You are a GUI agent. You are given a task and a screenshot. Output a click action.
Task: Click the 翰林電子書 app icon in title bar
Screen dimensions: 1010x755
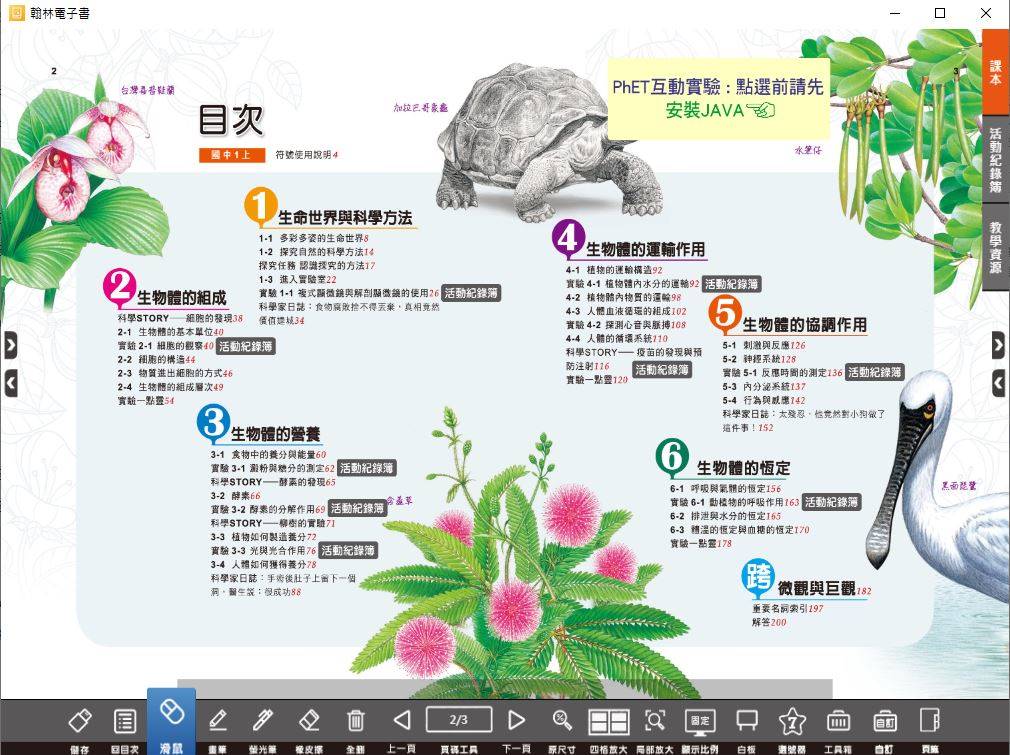pos(16,13)
